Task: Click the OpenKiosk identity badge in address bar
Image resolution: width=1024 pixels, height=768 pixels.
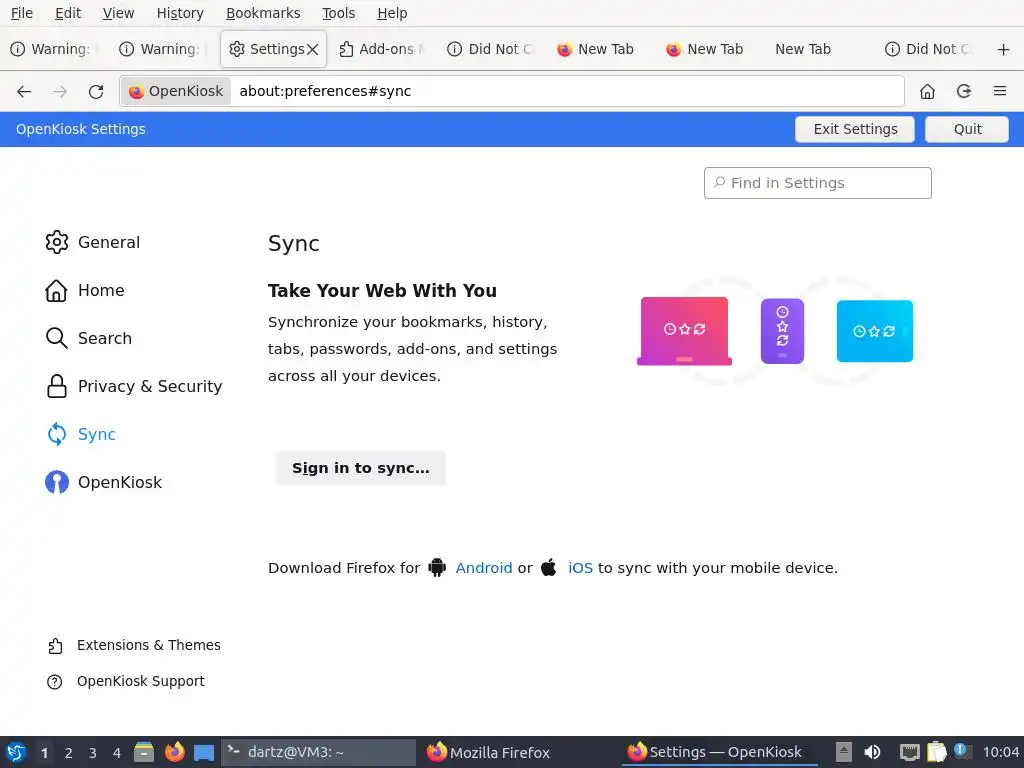Action: (176, 91)
